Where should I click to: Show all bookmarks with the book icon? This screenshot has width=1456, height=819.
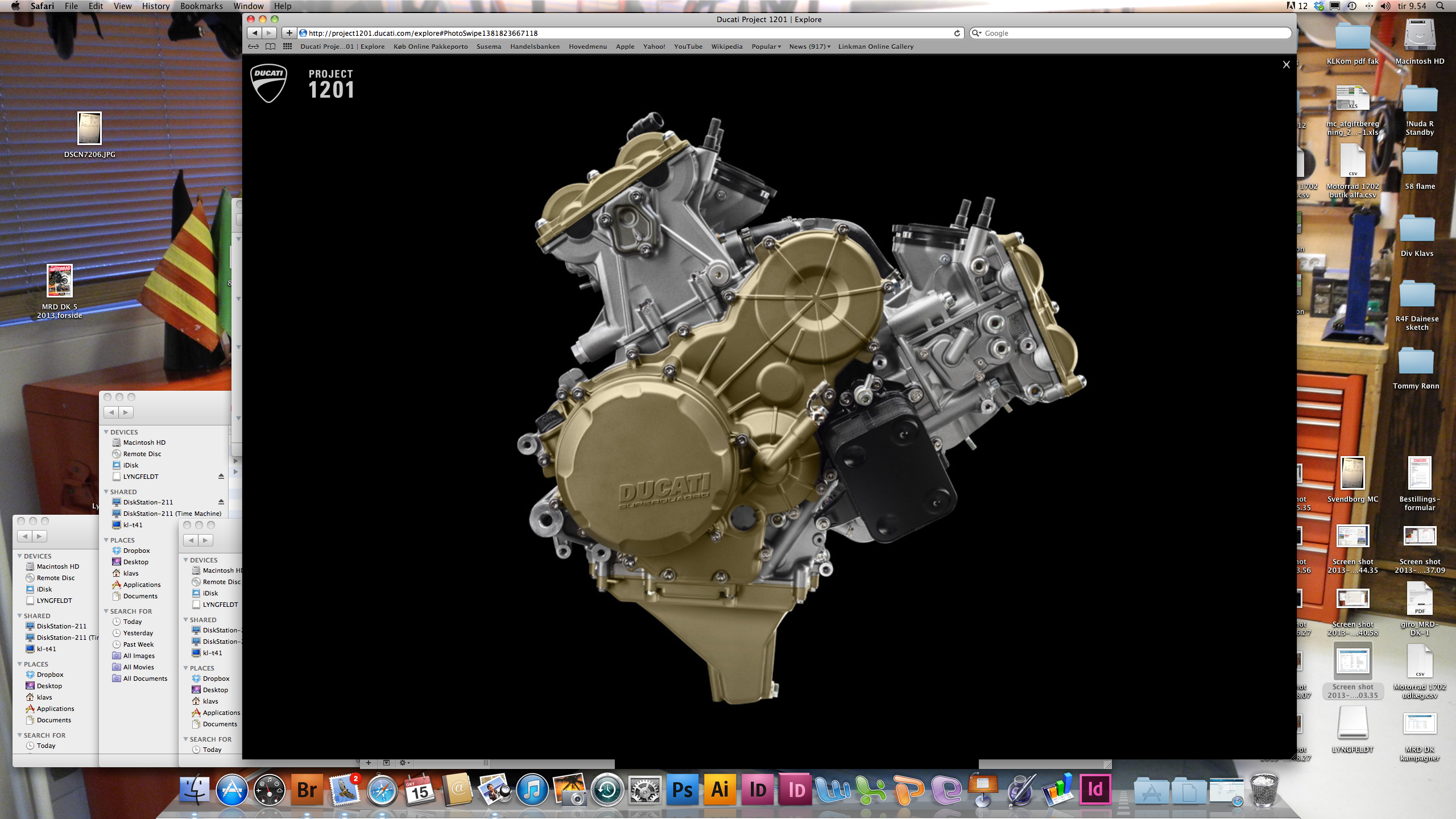pos(271,47)
